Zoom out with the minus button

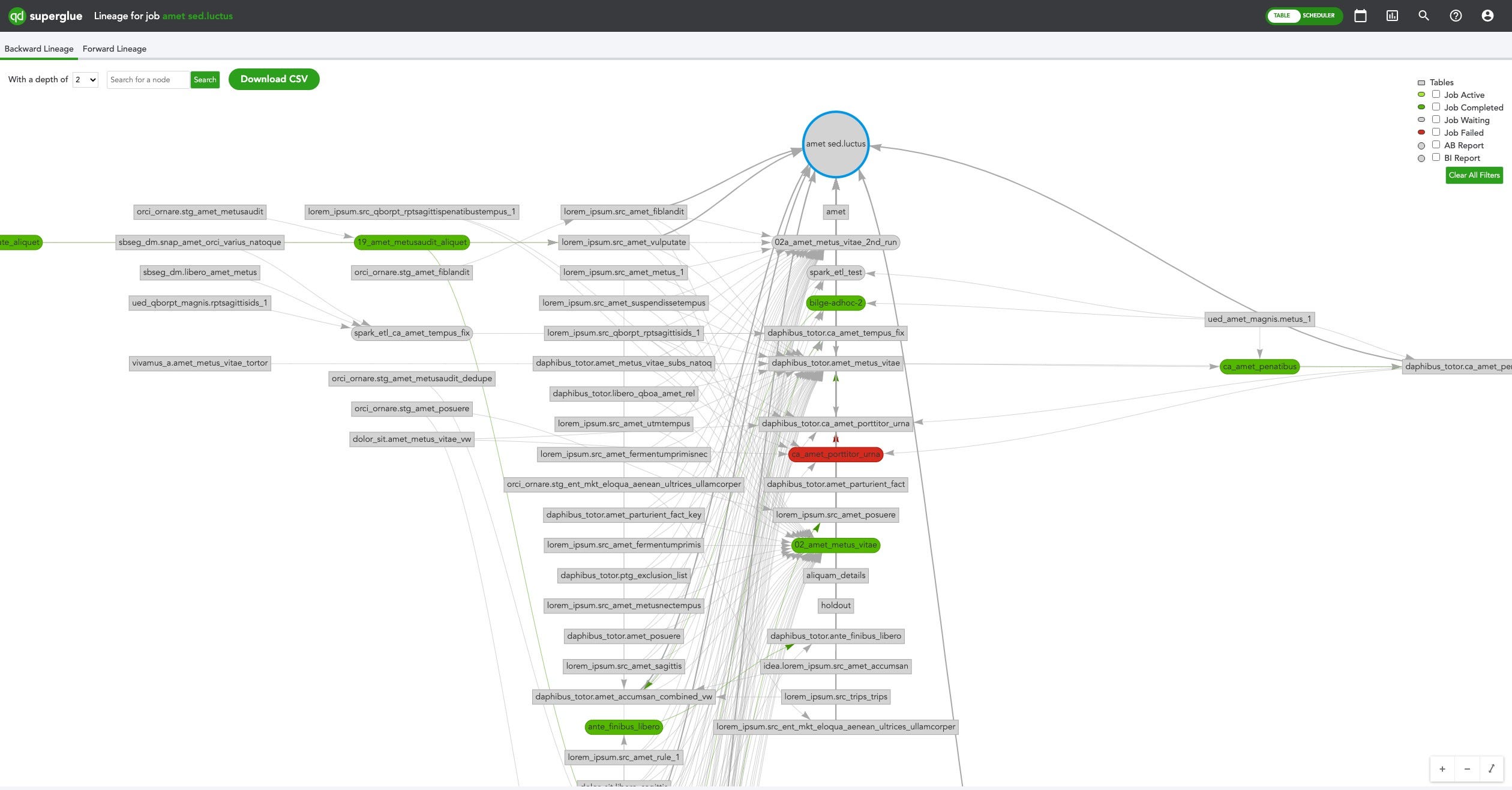1467,769
